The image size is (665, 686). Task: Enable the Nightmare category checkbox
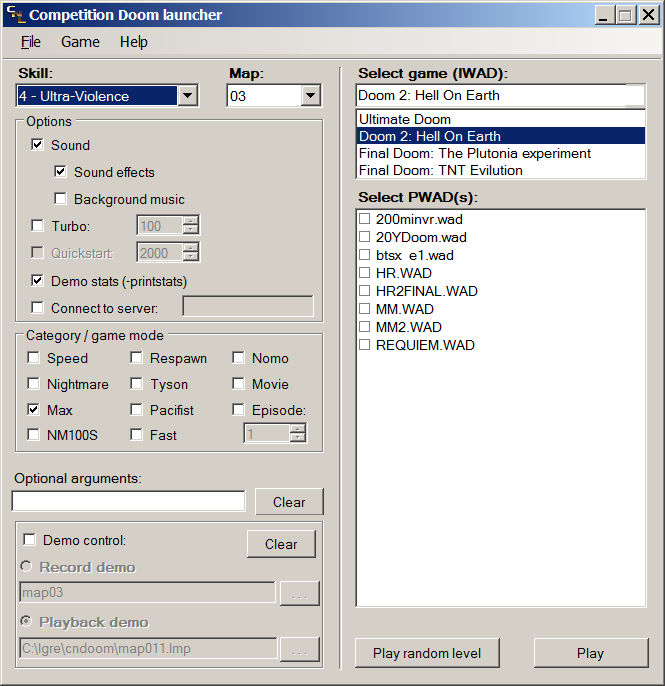pos(34,384)
